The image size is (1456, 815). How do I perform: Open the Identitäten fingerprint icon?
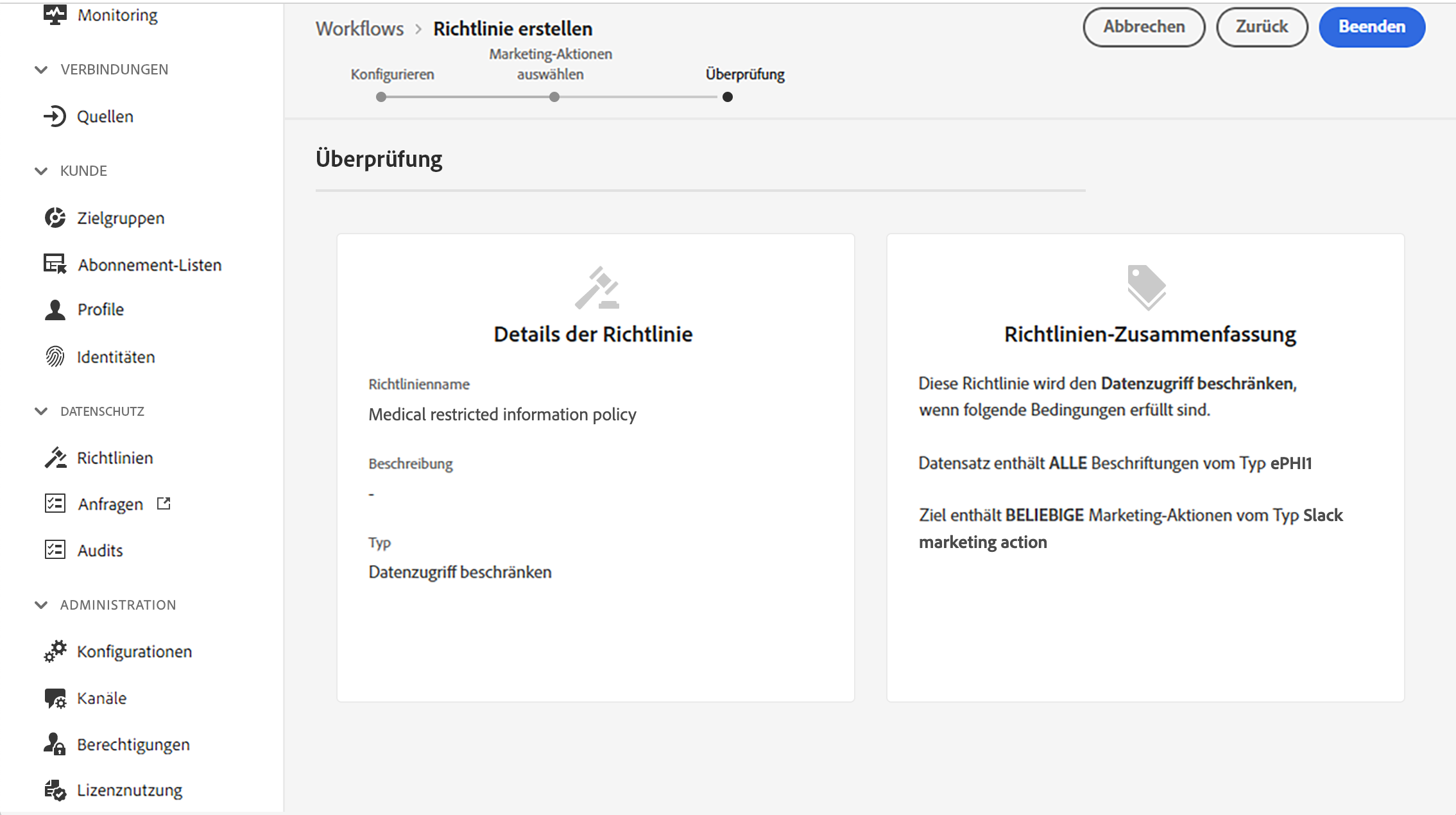pos(55,356)
